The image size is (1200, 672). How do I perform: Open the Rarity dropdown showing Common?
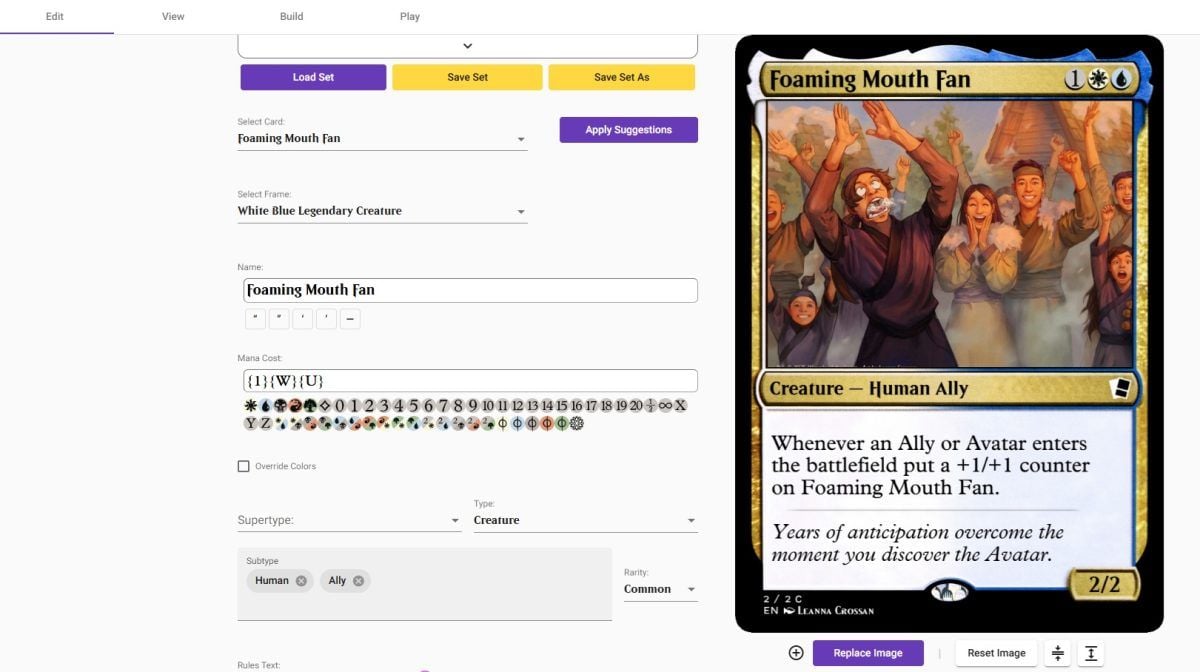click(660, 589)
